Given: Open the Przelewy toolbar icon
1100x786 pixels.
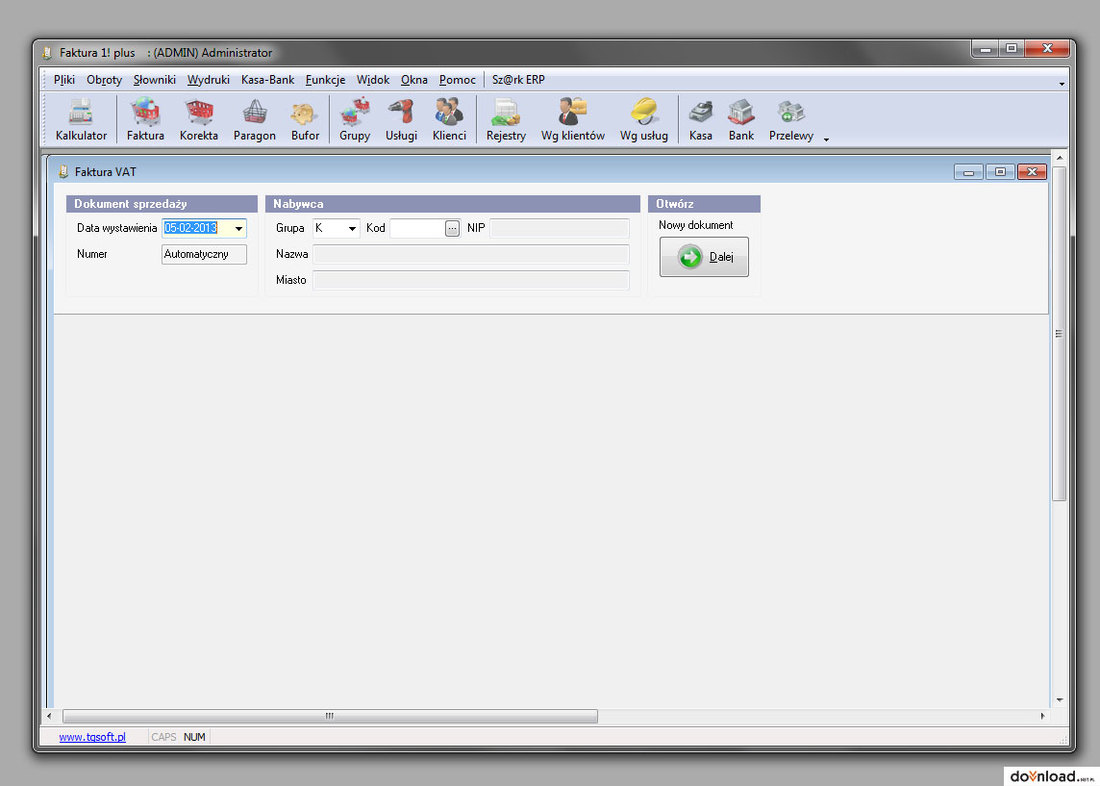Looking at the screenshot, I should [x=791, y=120].
